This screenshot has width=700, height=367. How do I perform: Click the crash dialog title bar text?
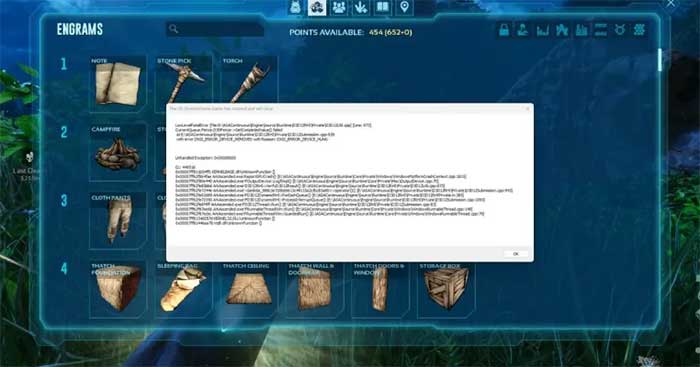pos(221,108)
